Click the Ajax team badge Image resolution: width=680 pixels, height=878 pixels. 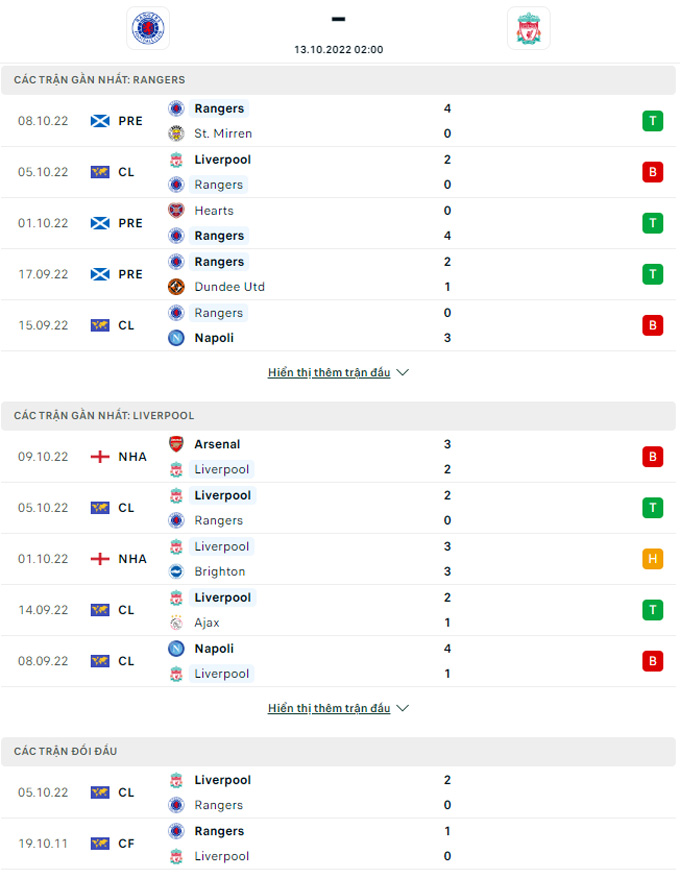pos(176,623)
